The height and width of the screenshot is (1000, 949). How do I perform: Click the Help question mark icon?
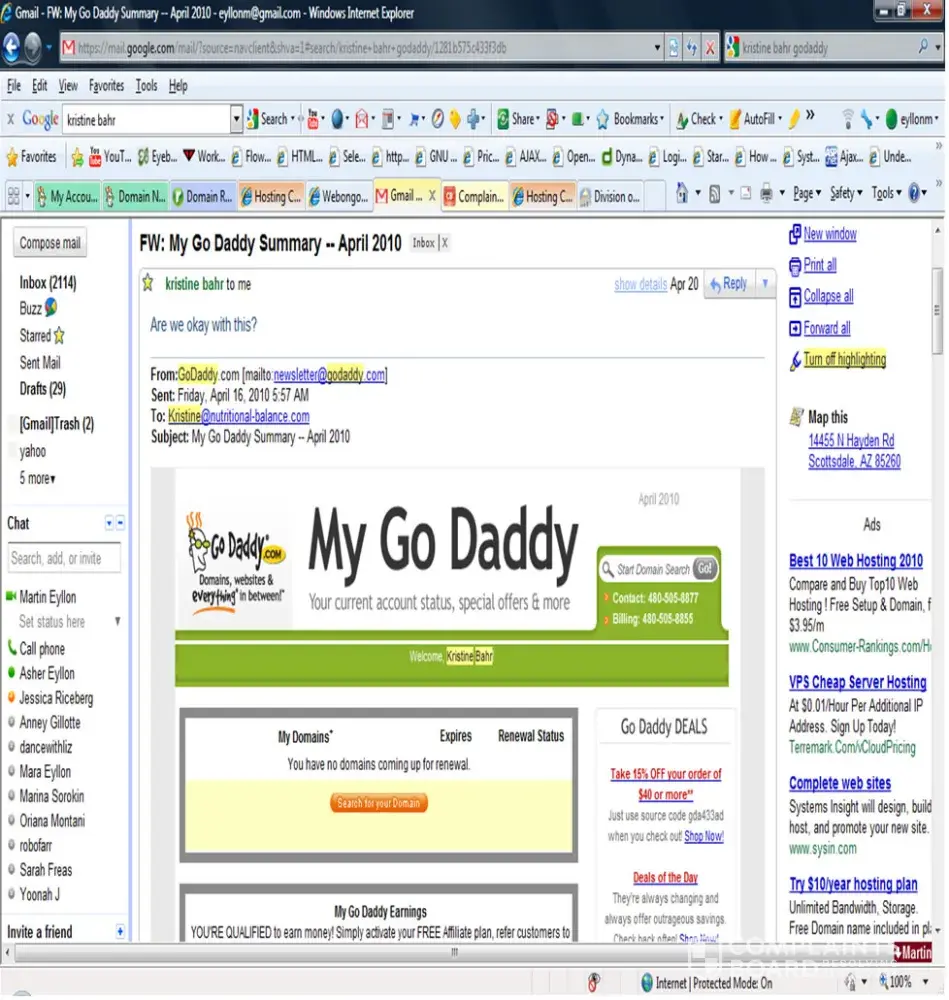point(914,192)
